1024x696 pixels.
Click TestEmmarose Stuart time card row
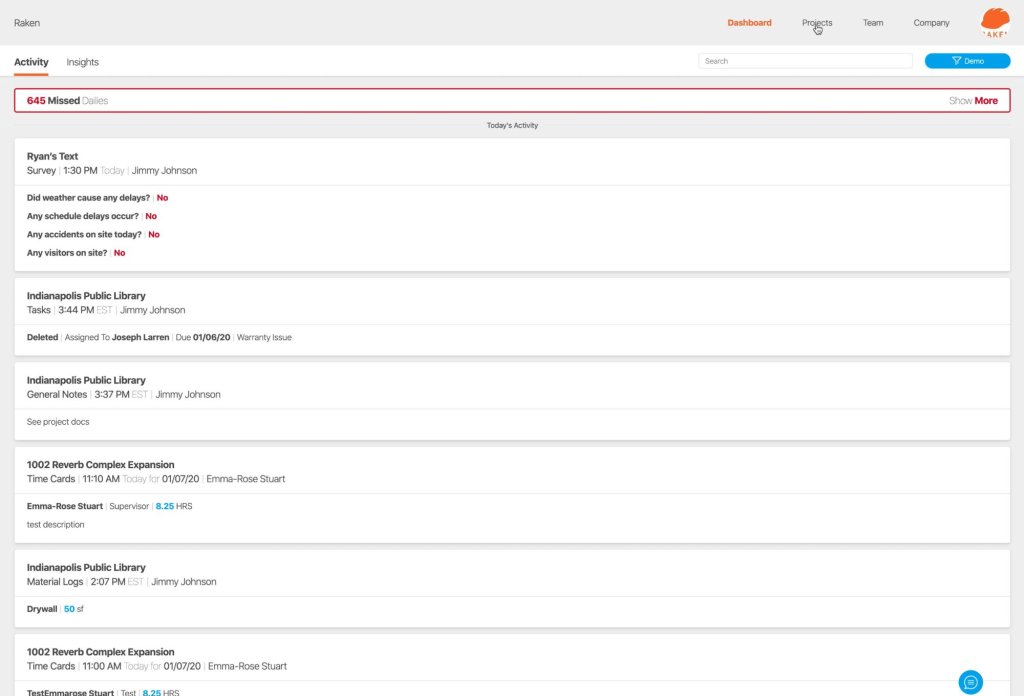(103, 692)
